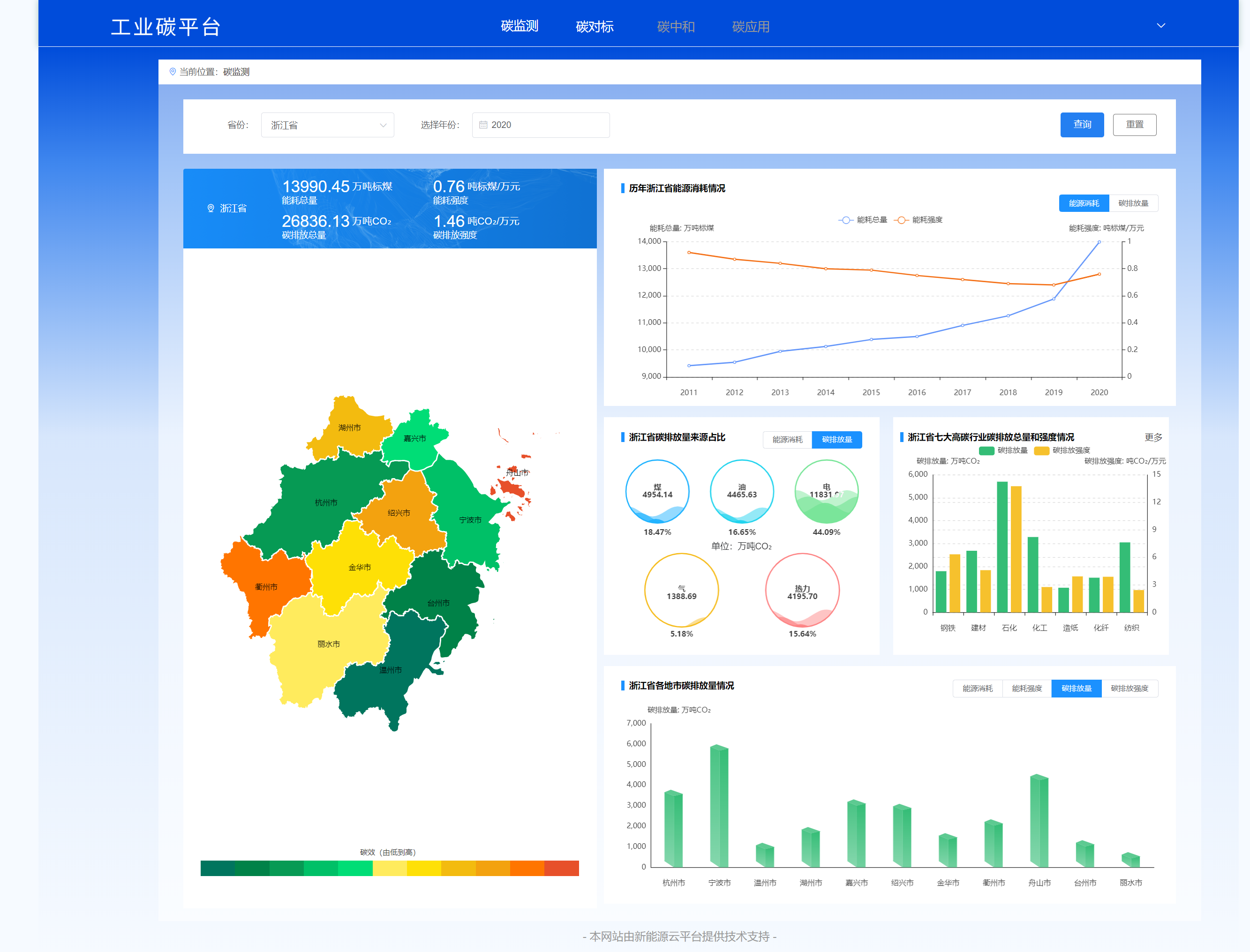The height and width of the screenshot is (952, 1250).
Task: Click the 电 electricity liquid-fill gauge
Action: pyautogui.click(x=827, y=492)
